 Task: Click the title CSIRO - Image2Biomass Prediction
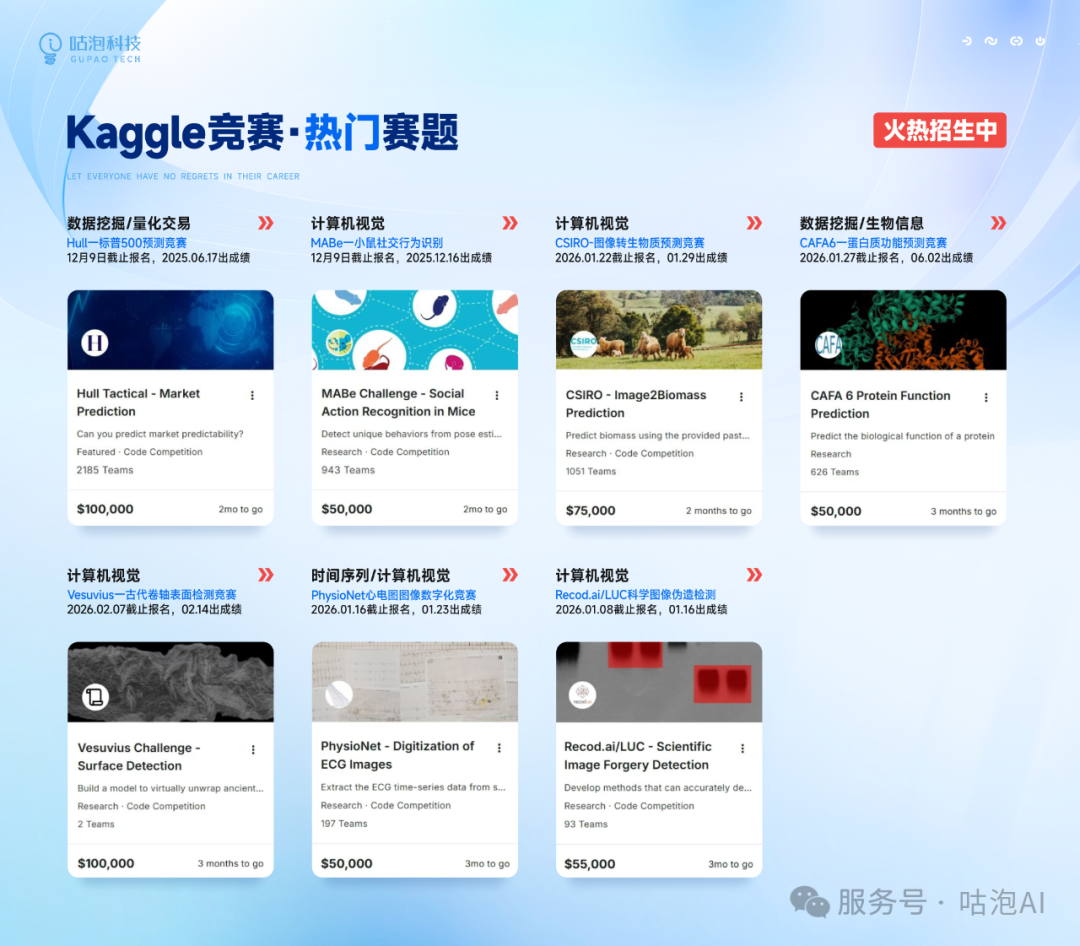coord(636,404)
